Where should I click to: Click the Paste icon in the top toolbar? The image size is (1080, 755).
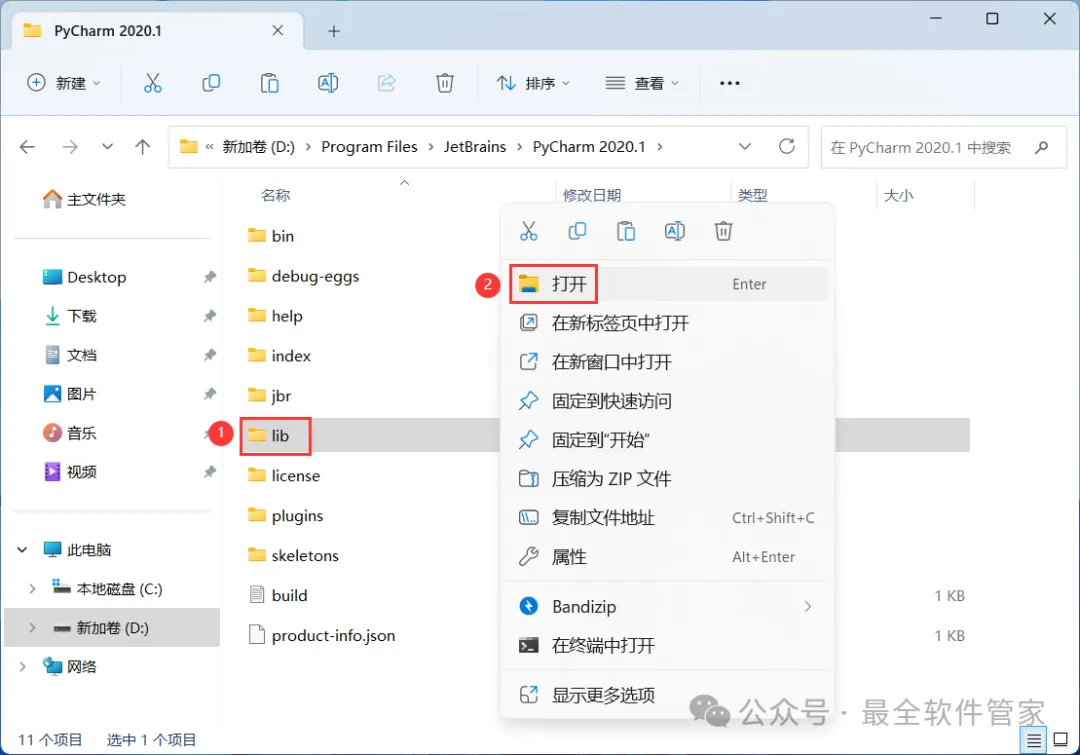pos(269,83)
